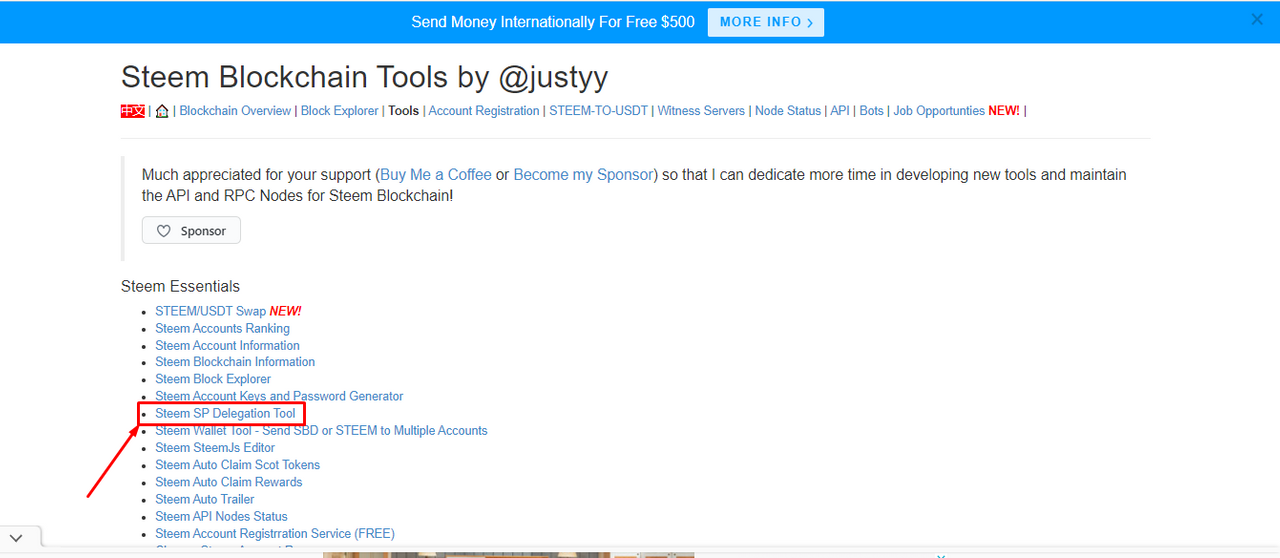This screenshot has width=1280, height=558.
Task: Open Steem Accounts Ranking
Action: pyautogui.click(x=222, y=328)
